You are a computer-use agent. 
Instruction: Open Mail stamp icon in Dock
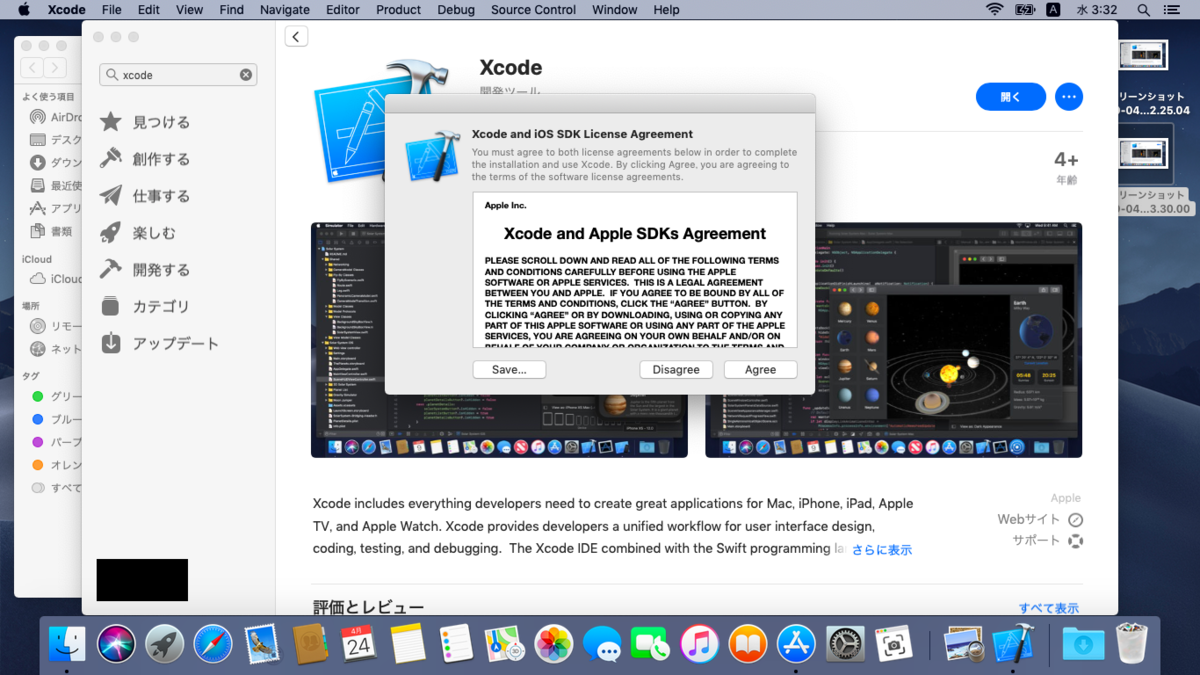click(x=261, y=644)
